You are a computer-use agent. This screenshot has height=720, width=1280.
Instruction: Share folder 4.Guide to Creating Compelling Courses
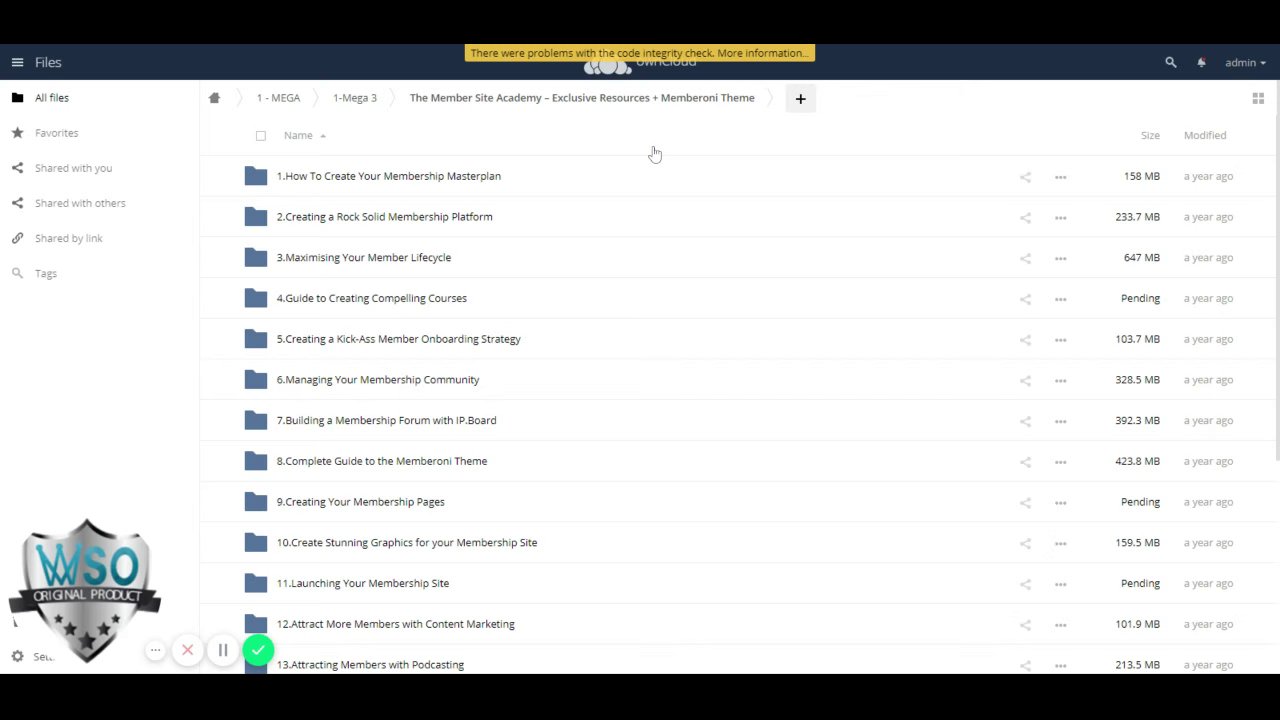pos(1025,299)
